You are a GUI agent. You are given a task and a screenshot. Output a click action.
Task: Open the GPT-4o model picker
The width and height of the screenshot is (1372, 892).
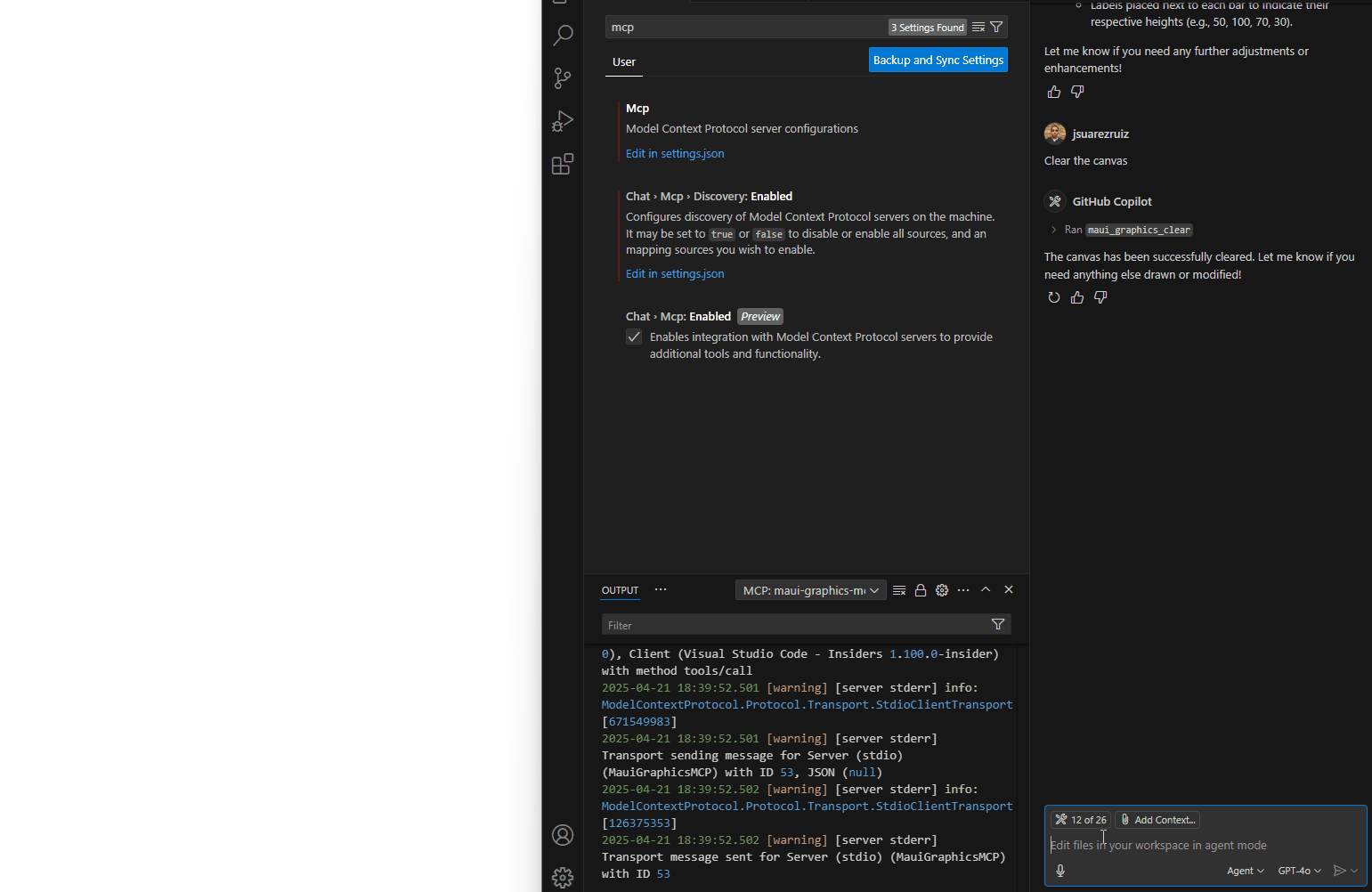[1299, 871]
